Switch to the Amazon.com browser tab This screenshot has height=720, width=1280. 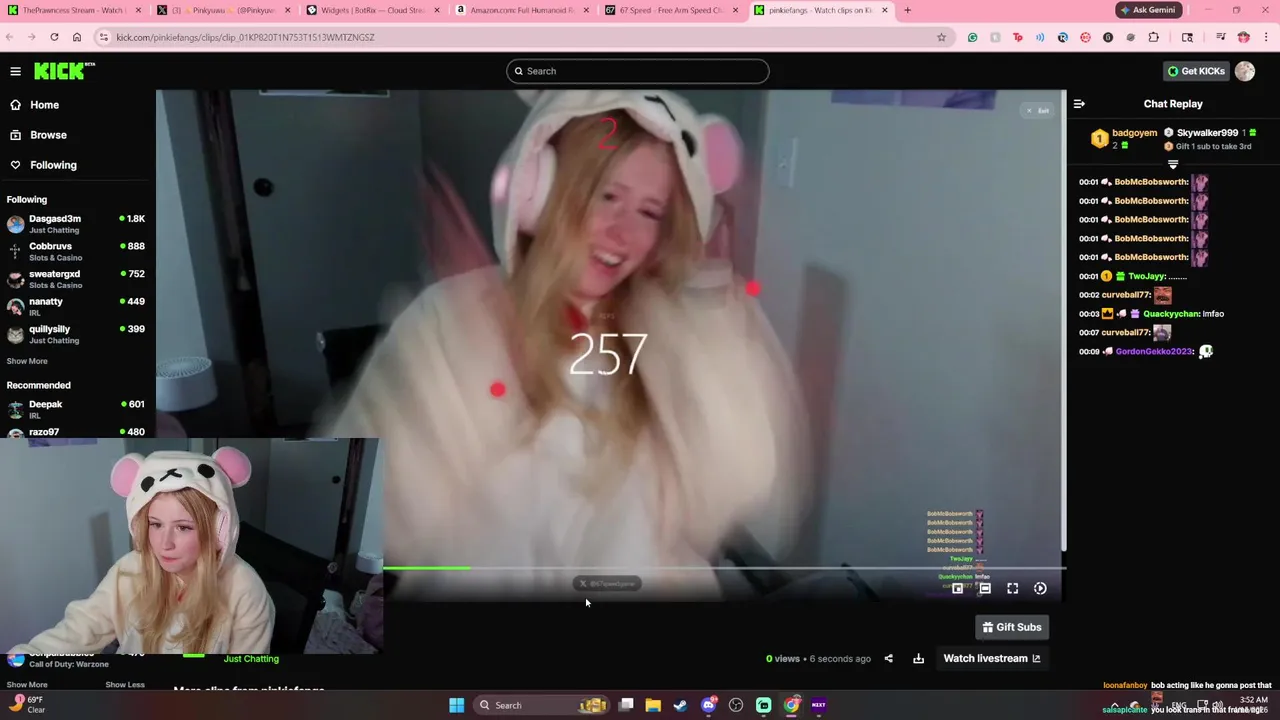pyautogui.click(x=523, y=10)
